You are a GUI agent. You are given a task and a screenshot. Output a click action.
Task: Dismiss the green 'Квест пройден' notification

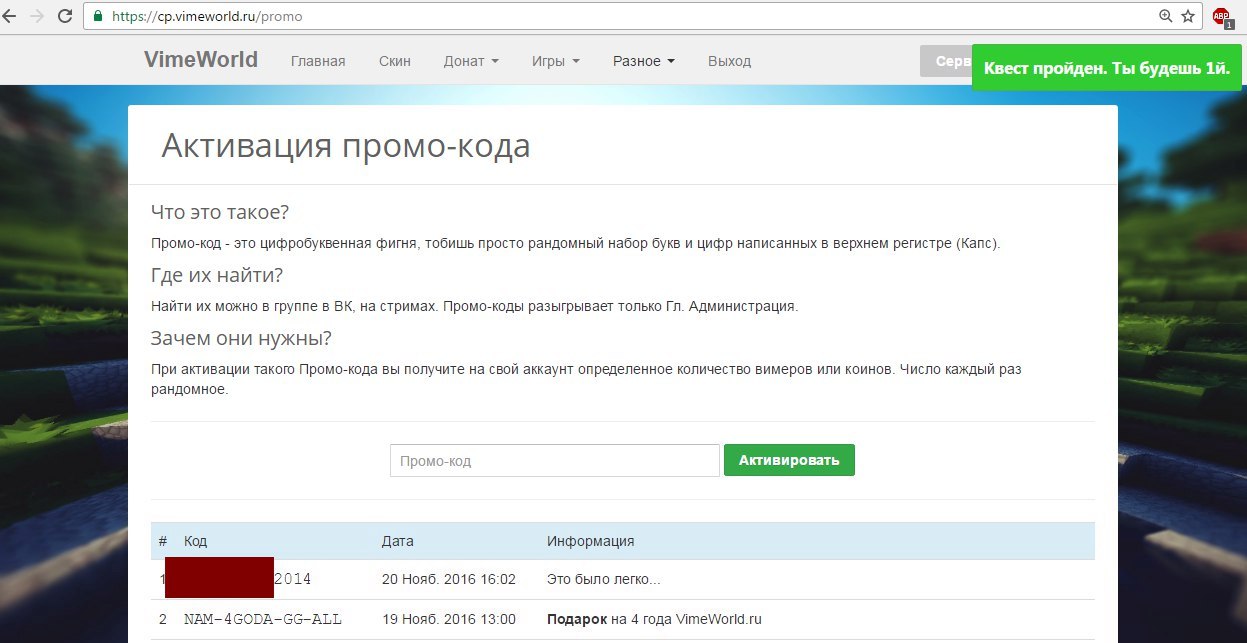(x=1106, y=68)
